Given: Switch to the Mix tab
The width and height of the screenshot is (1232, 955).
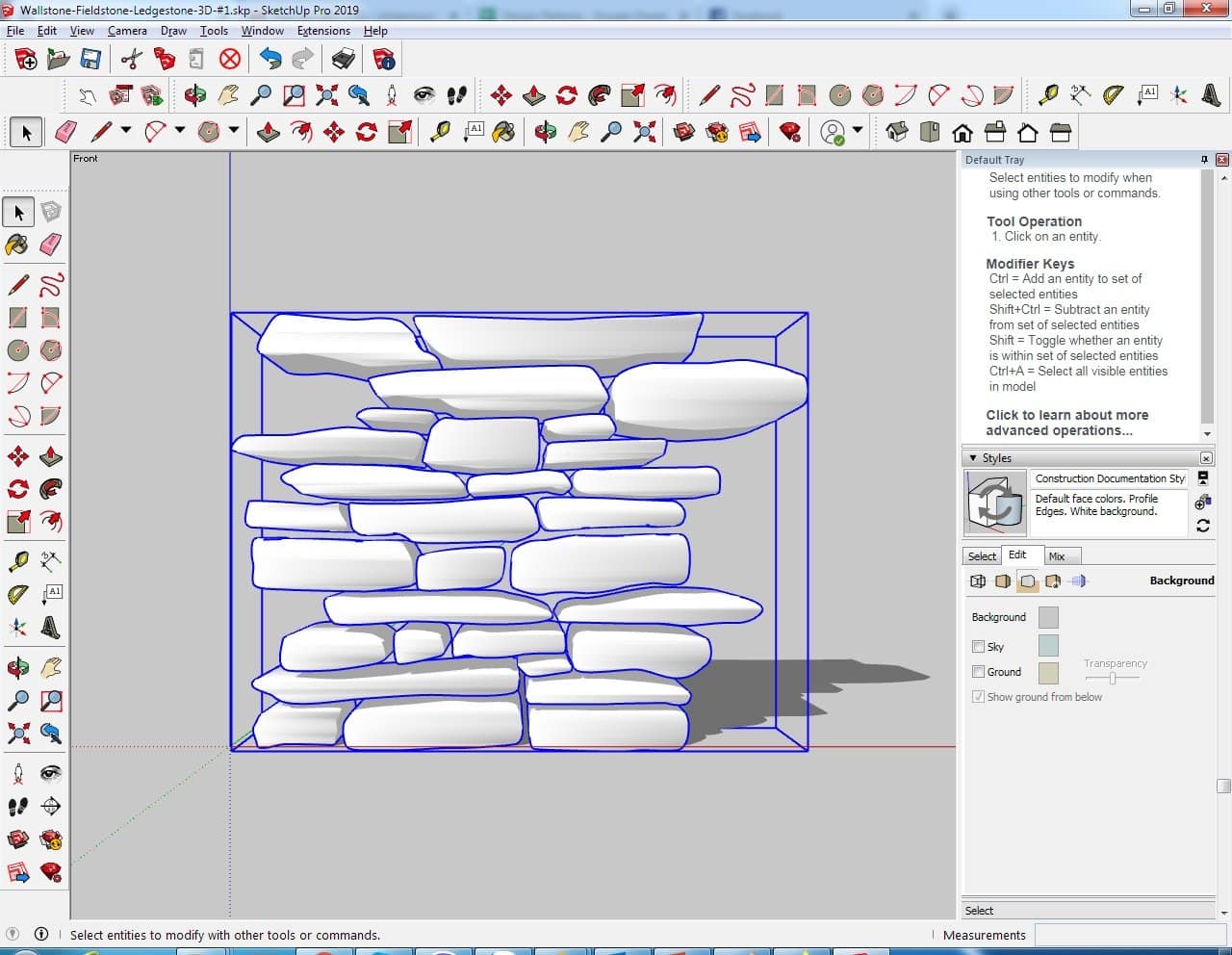Looking at the screenshot, I should point(1057,556).
